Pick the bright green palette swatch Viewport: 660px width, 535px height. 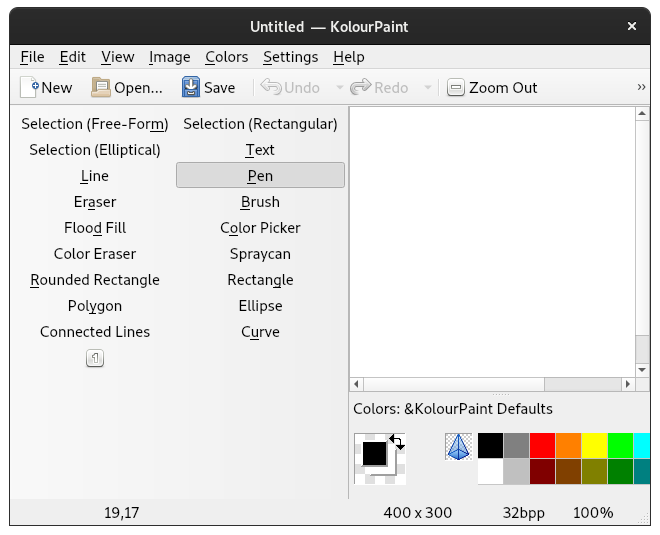[621, 445]
